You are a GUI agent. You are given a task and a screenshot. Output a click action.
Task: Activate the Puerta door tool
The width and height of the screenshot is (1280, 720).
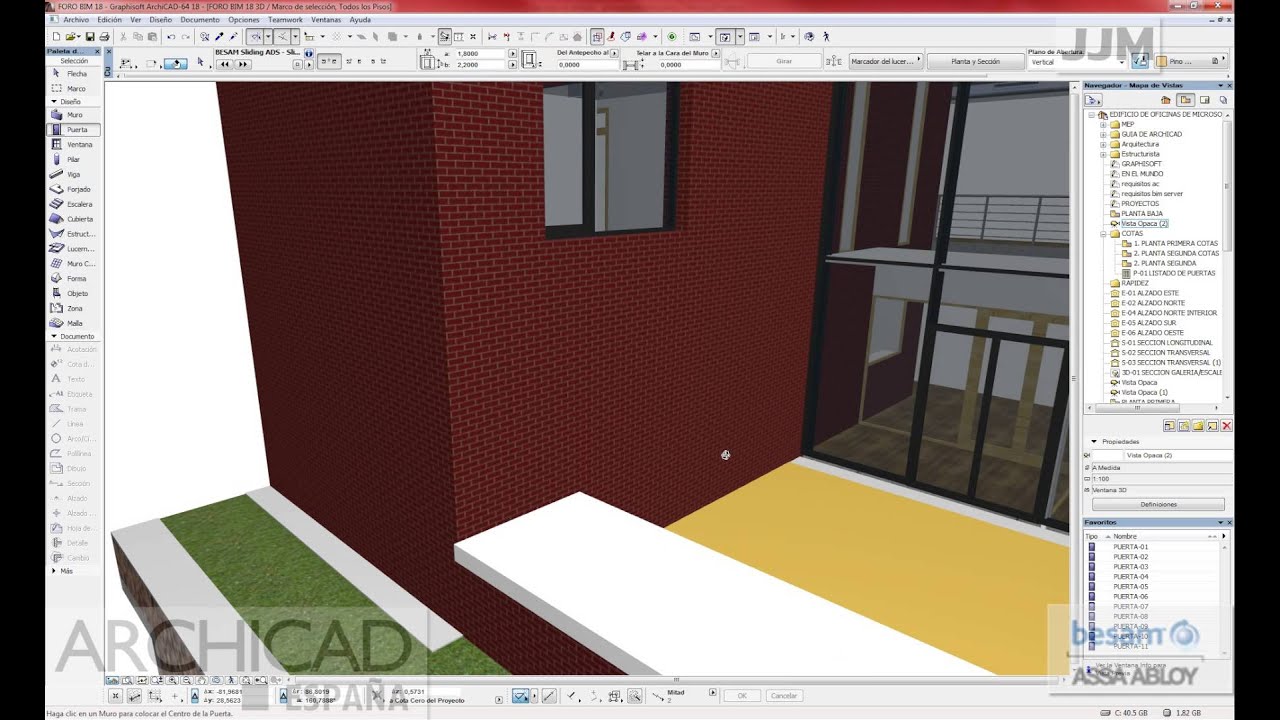(x=74, y=130)
